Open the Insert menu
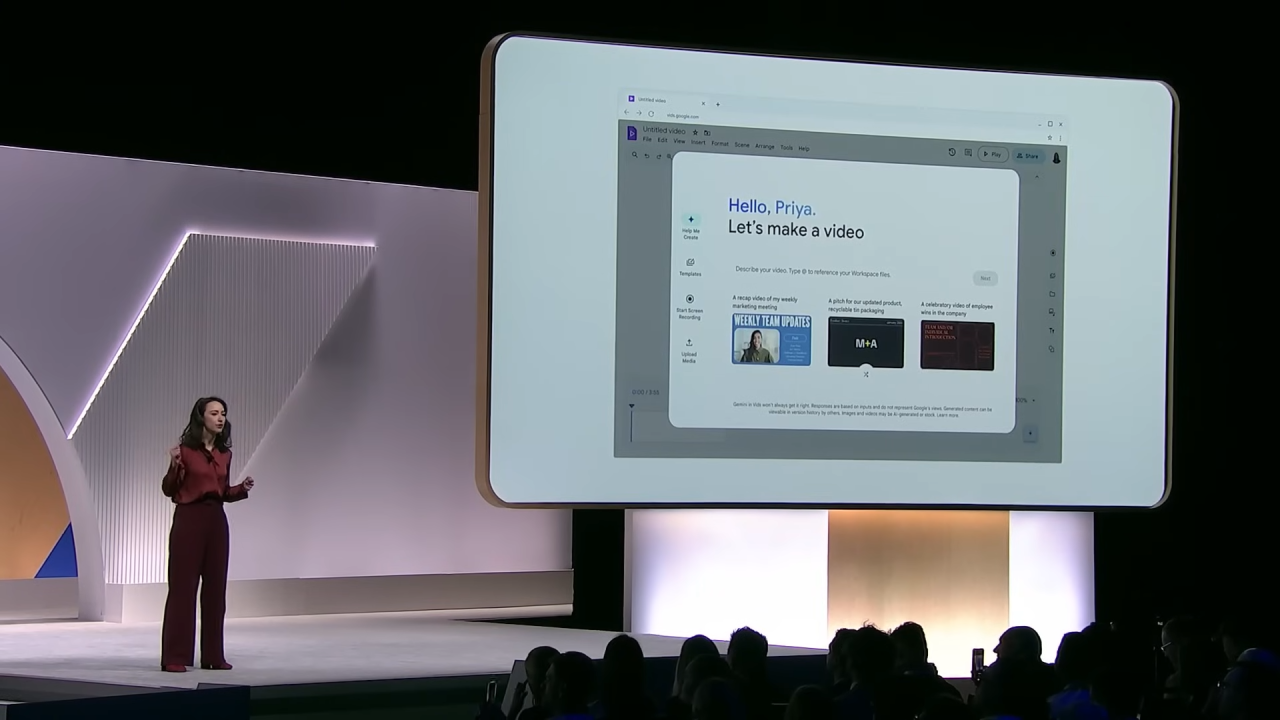Viewport: 1280px width, 720px height. [x=698, y=143]
